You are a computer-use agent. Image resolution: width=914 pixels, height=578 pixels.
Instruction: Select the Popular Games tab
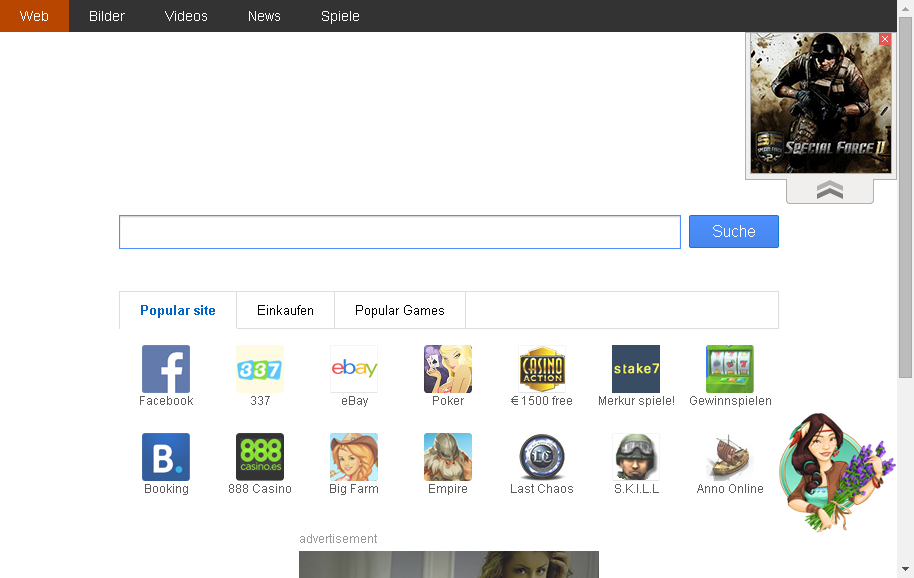pyautogui.click(x=400, y=311)
